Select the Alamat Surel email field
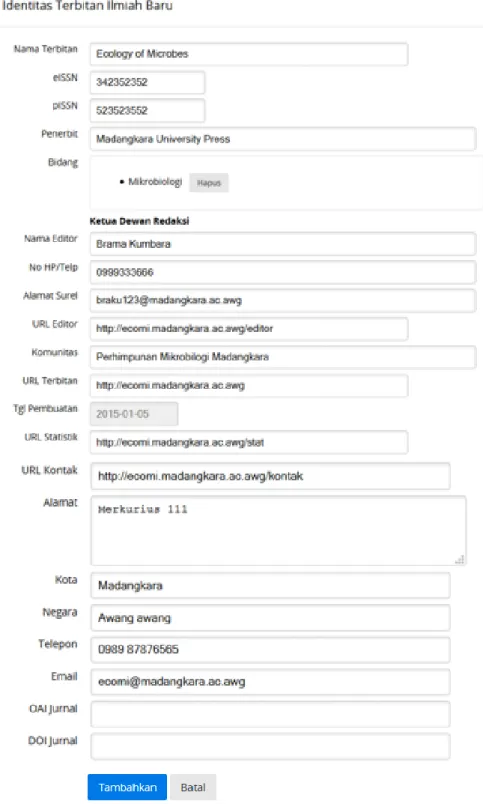 click(283, 300)
